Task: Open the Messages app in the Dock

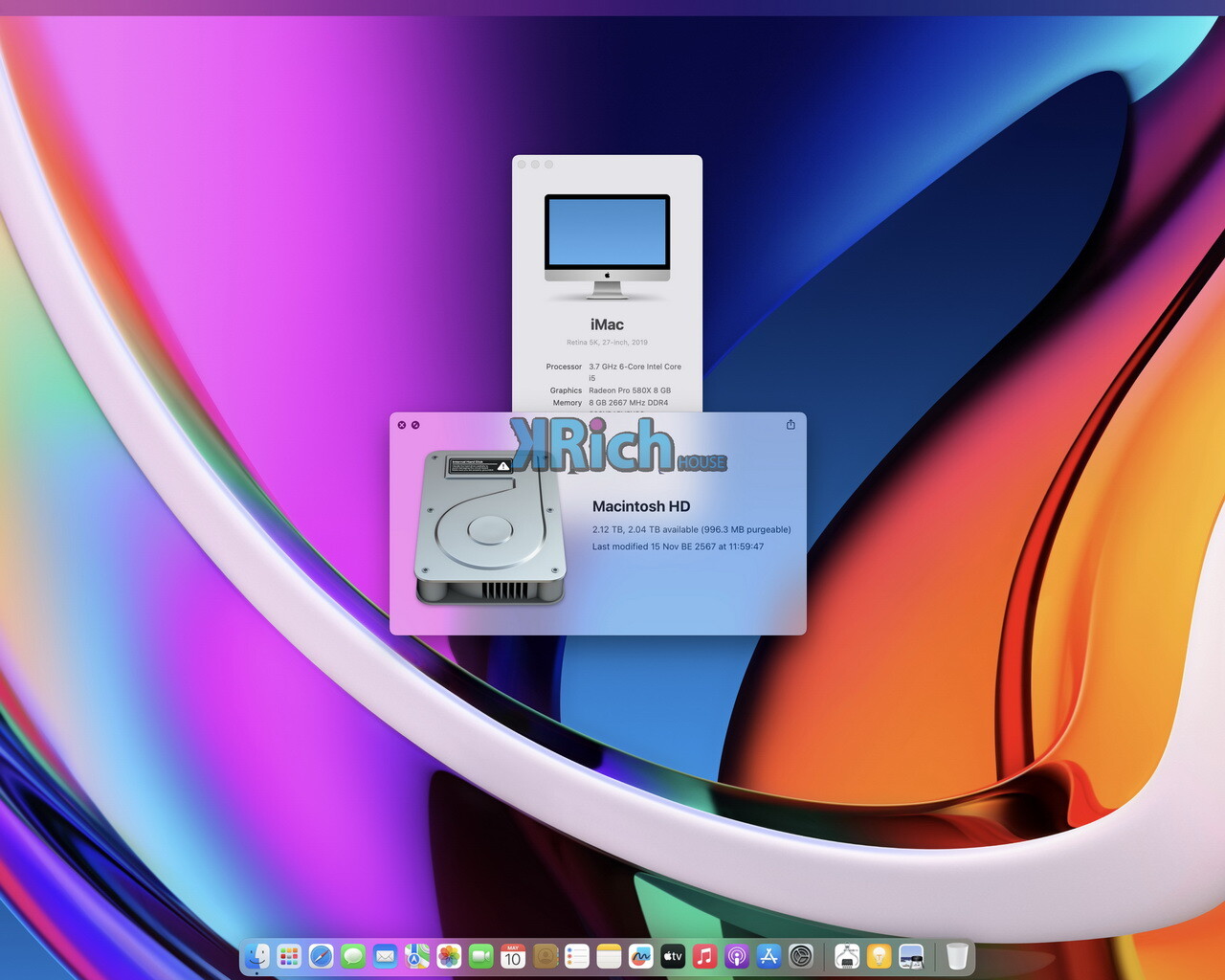Action: click(353, 955)
